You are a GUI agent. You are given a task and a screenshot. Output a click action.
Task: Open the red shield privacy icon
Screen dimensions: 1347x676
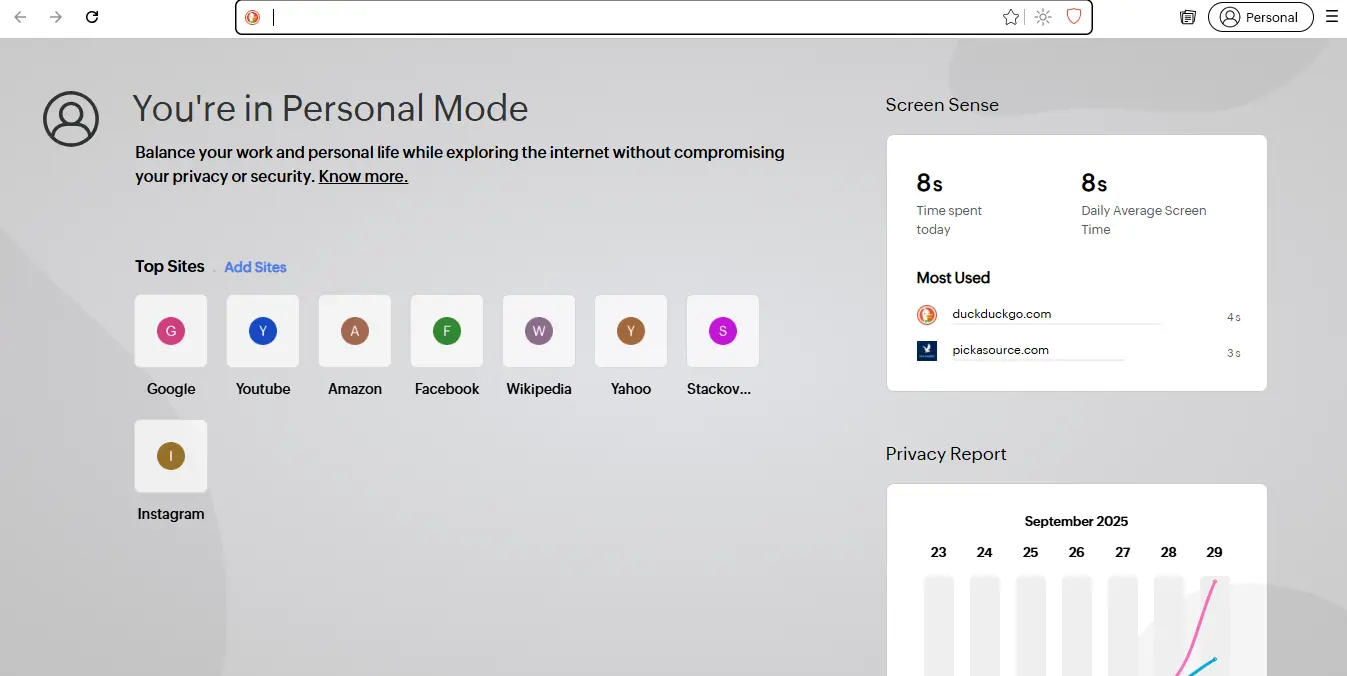(1074, 17)
